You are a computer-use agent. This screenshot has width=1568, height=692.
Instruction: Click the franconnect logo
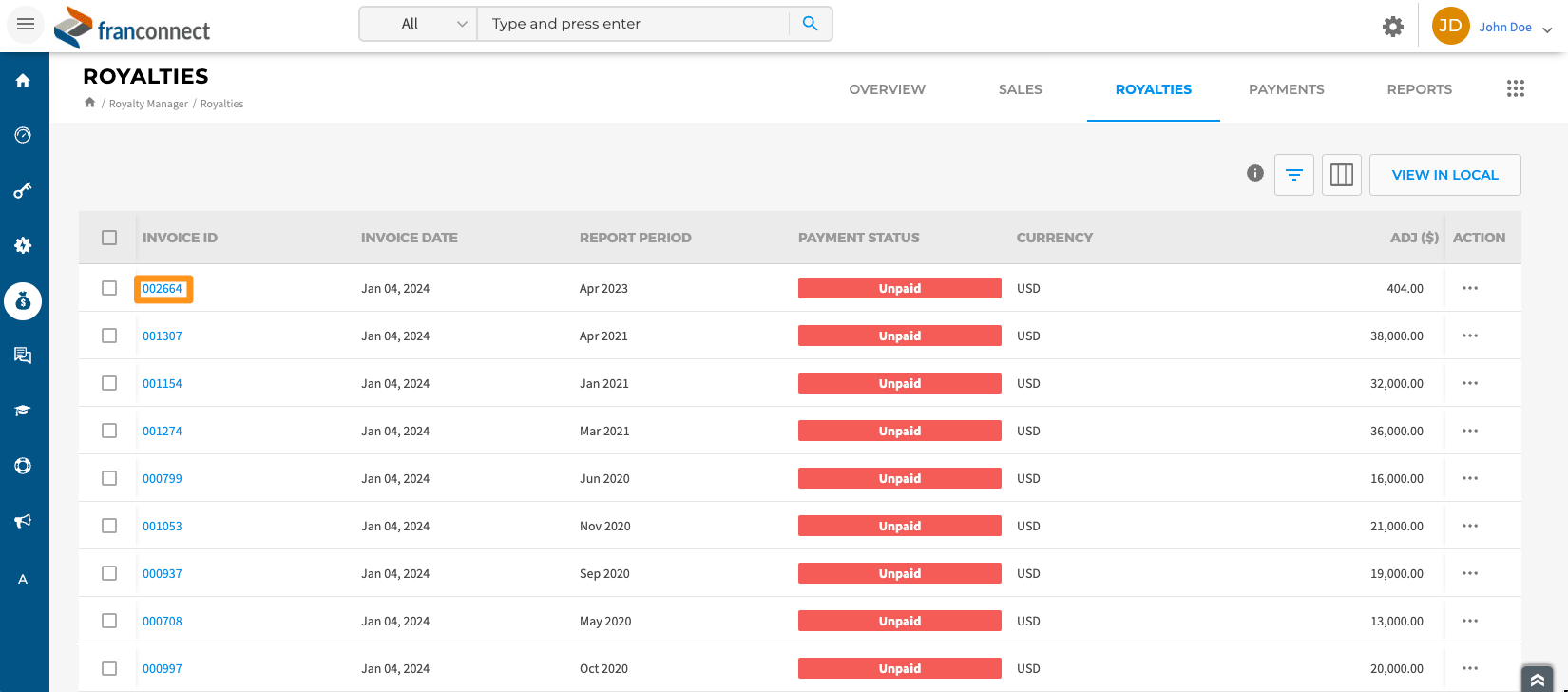(132, 28)
